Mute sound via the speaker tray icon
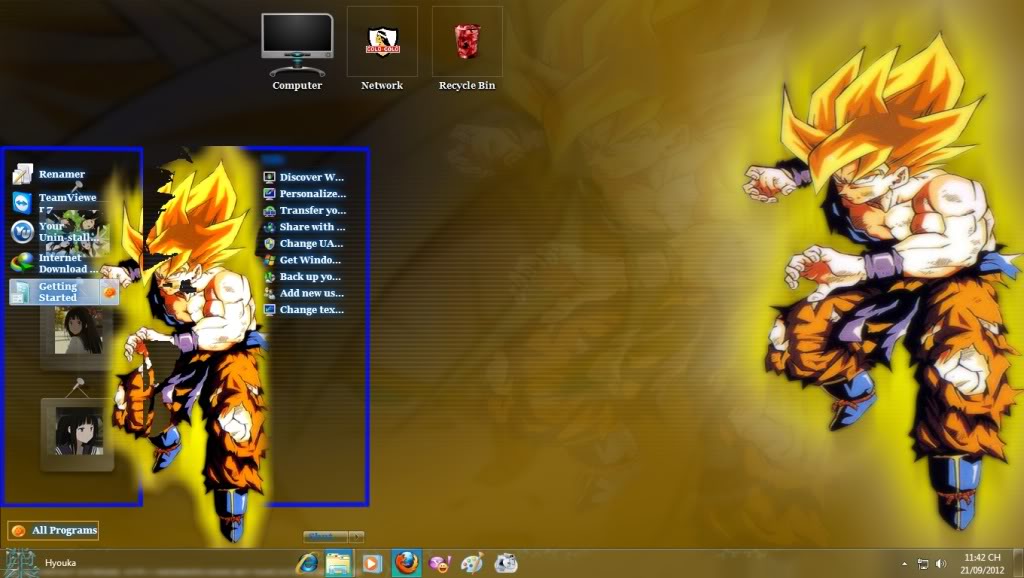 939,562
